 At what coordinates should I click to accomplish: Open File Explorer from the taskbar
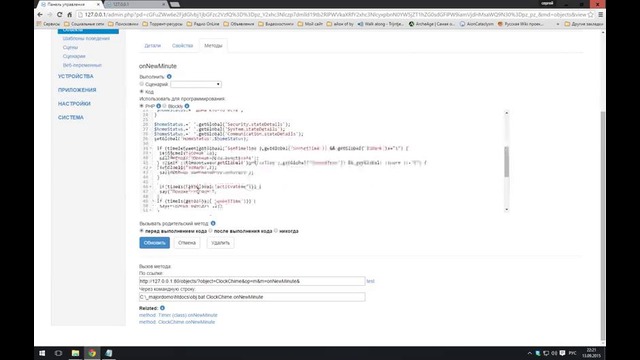coord(76,353)
